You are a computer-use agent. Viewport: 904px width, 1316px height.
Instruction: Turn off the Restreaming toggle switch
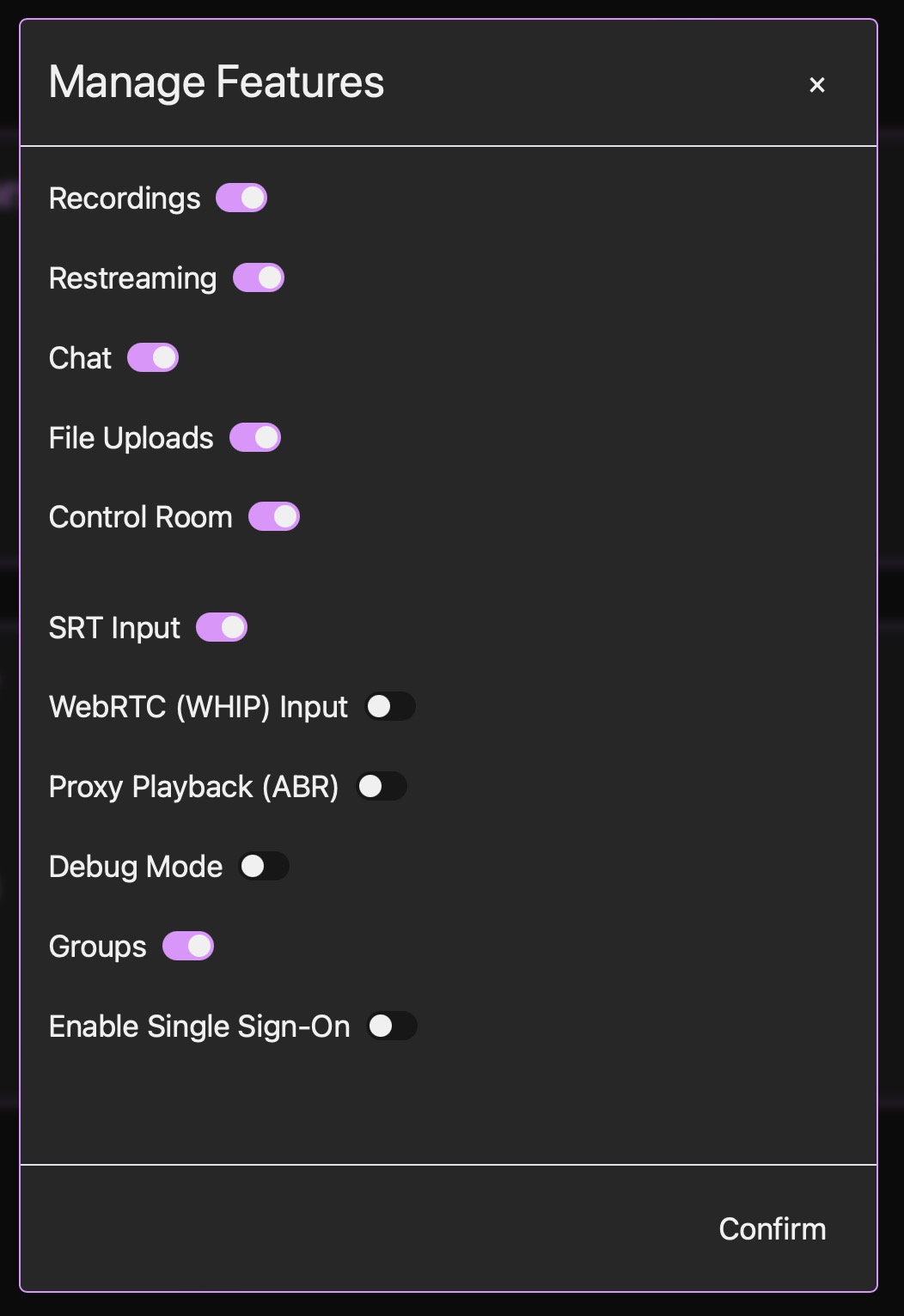(x=259, y=278)
